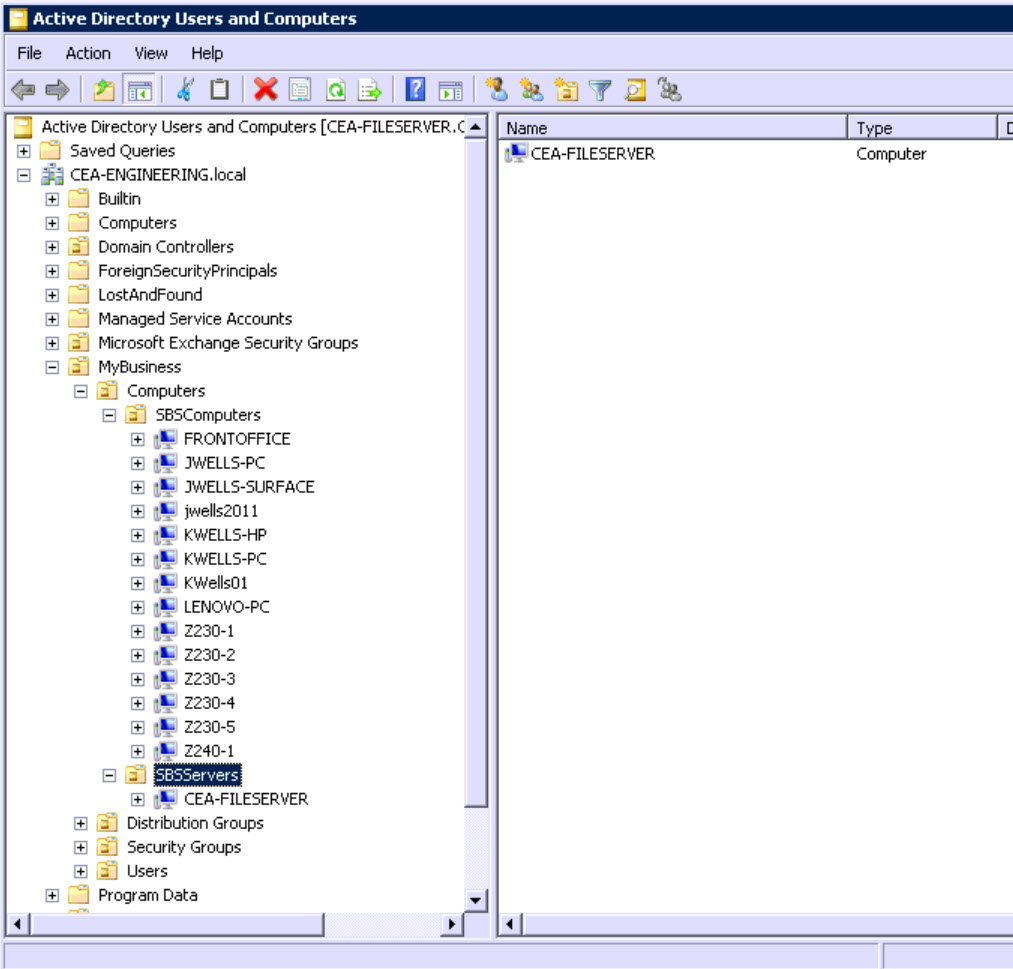Collapse the CEA-ENGINEERING.local domain node
This screenshot has width=1013, height=969.
pos(24,175)
